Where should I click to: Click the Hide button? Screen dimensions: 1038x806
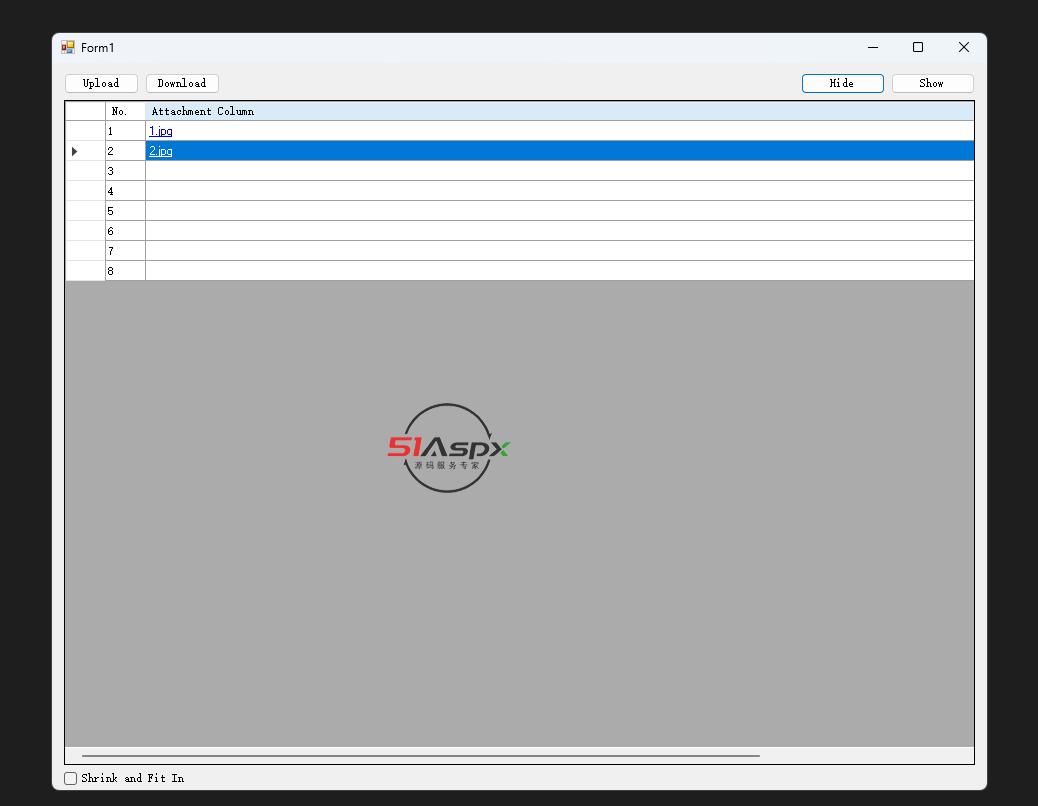tap(842, 83)
